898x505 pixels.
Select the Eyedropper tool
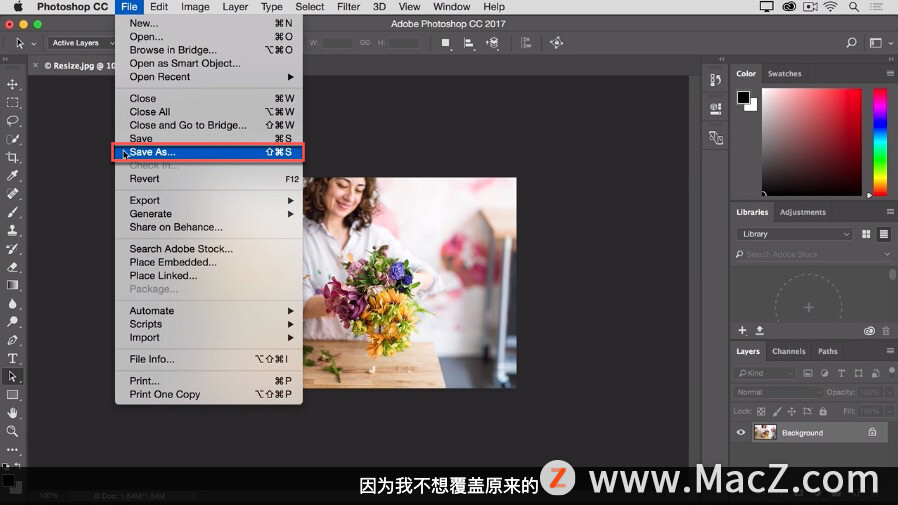13,176
